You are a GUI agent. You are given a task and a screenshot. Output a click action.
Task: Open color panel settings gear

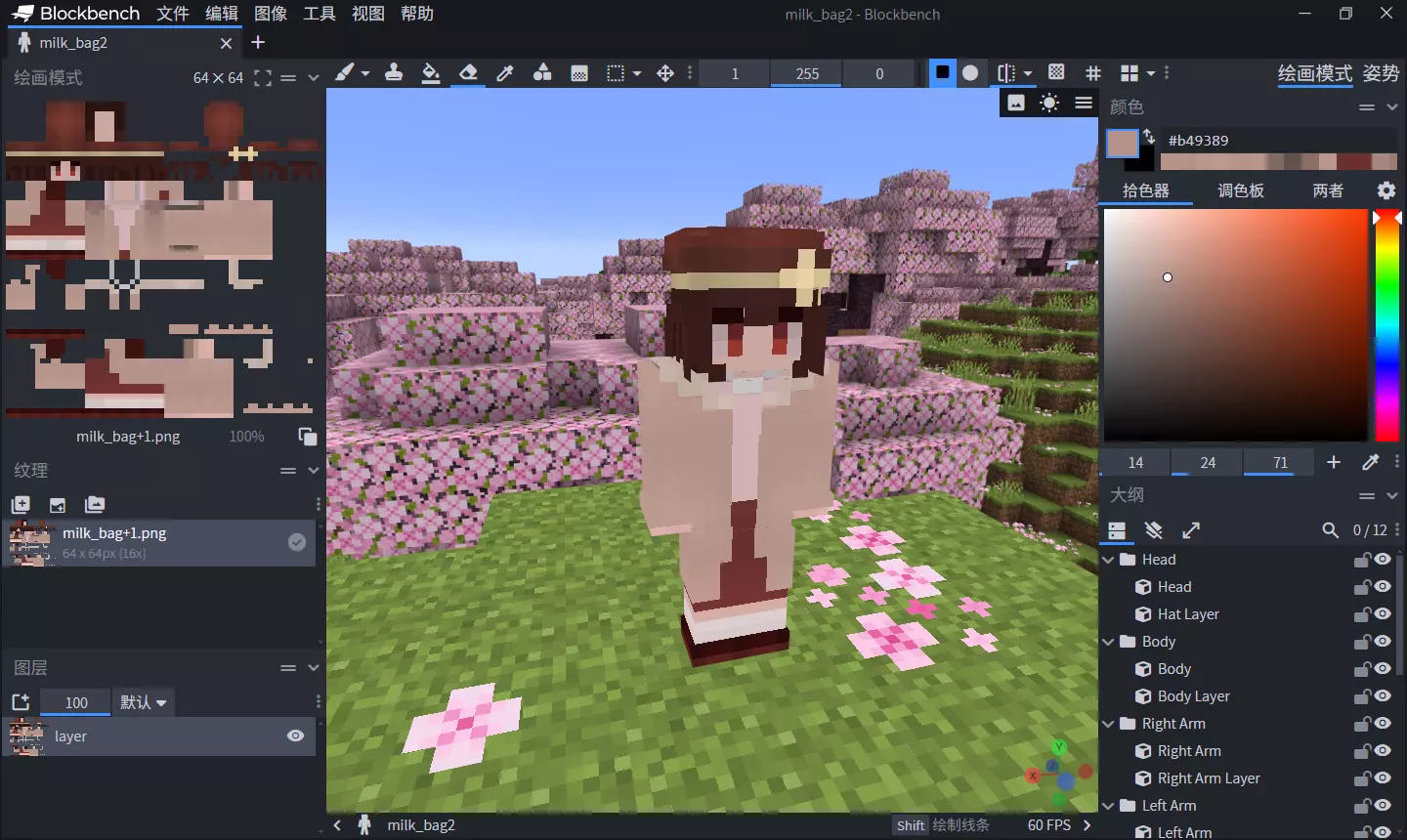1386,190
